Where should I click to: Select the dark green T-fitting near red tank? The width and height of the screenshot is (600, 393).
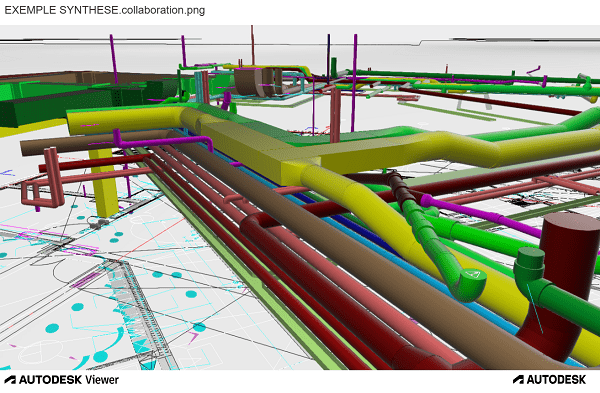pos(530,268)
